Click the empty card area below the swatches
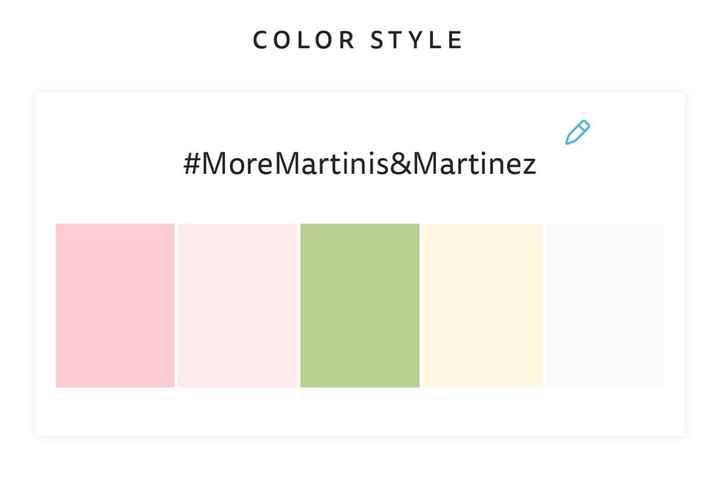Viewport: 720px width, 489px height. pos(359,411)
